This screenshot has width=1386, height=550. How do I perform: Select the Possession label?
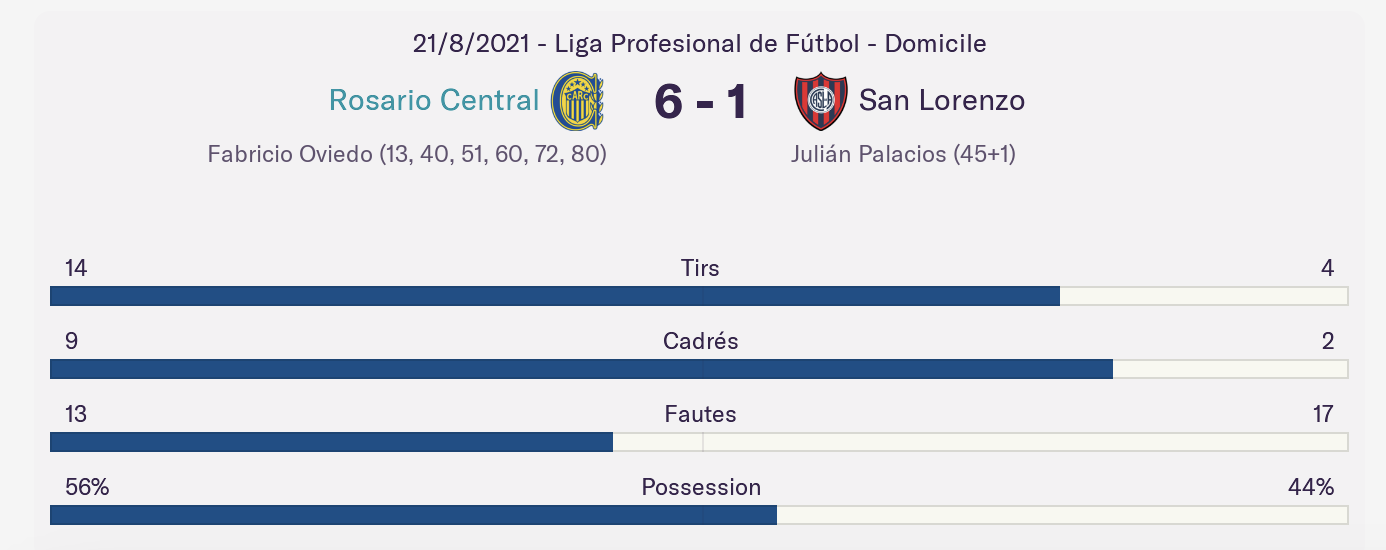701,487
